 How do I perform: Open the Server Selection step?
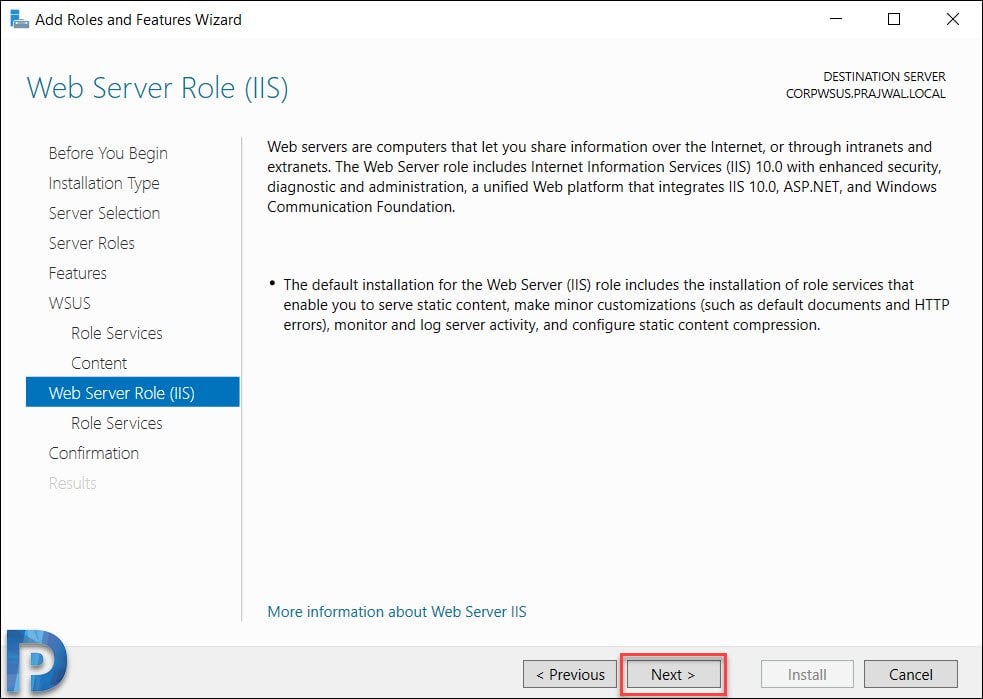tap(104, 213)
